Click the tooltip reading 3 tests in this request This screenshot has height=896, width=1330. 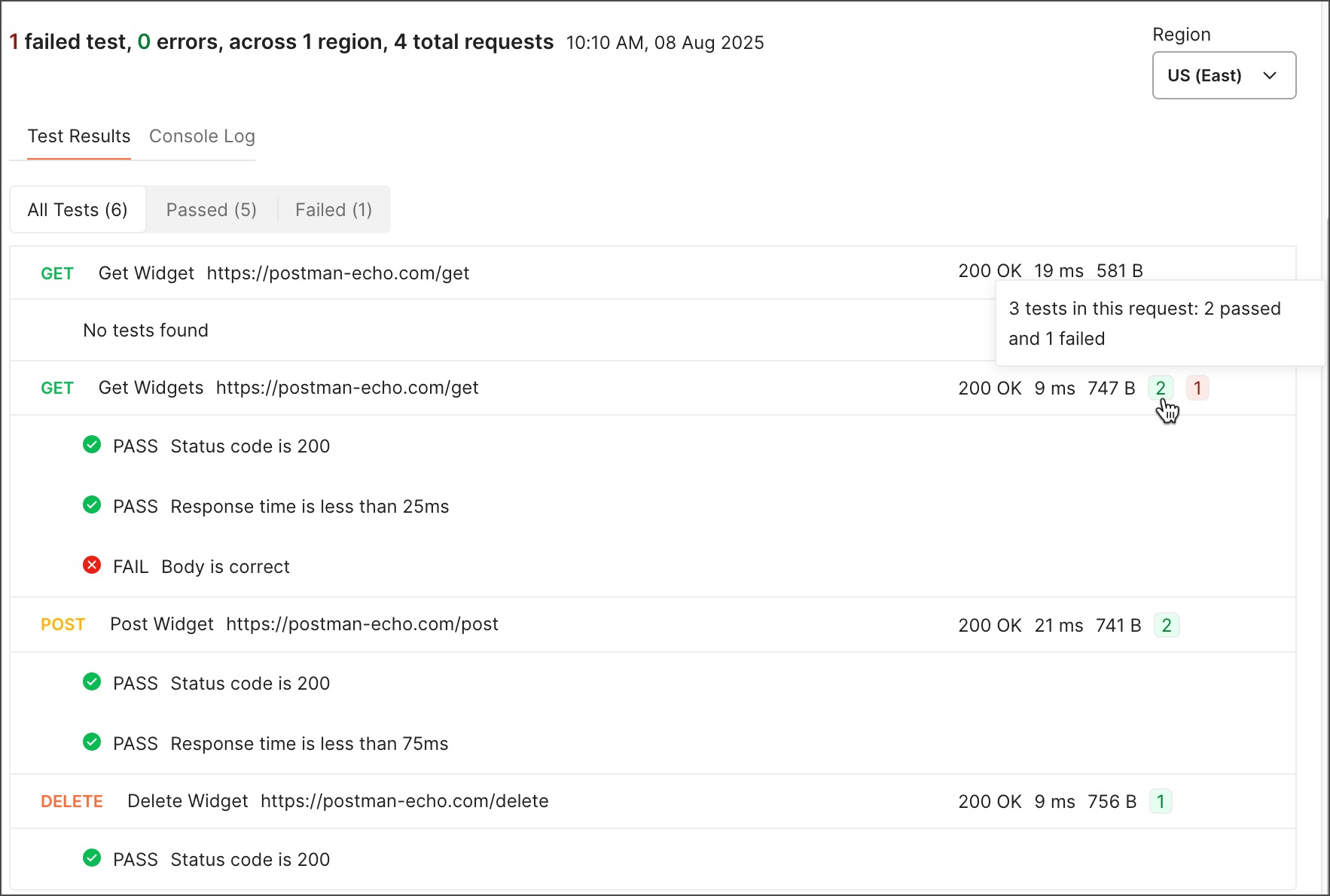(x=1160, y=323)
